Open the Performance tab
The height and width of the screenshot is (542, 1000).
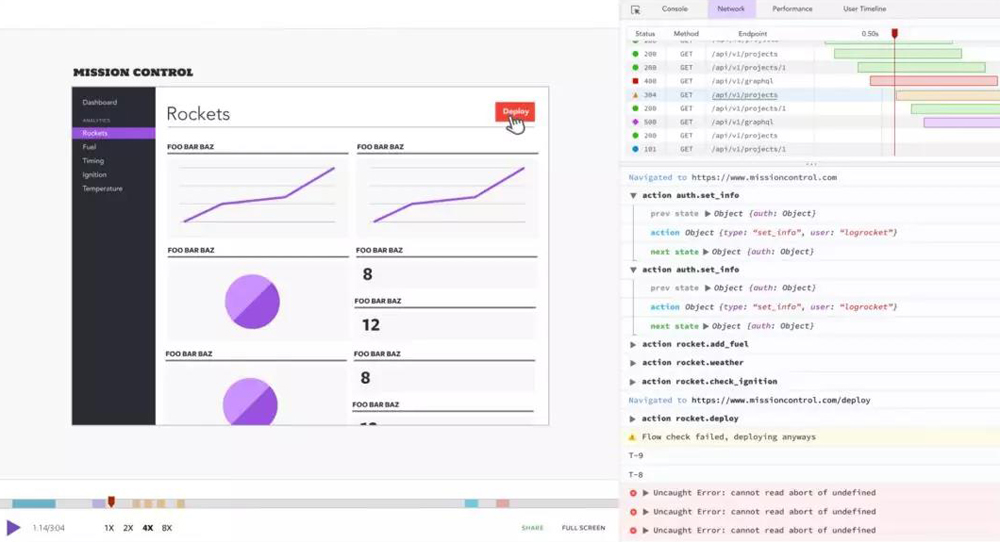click(792, 9)
